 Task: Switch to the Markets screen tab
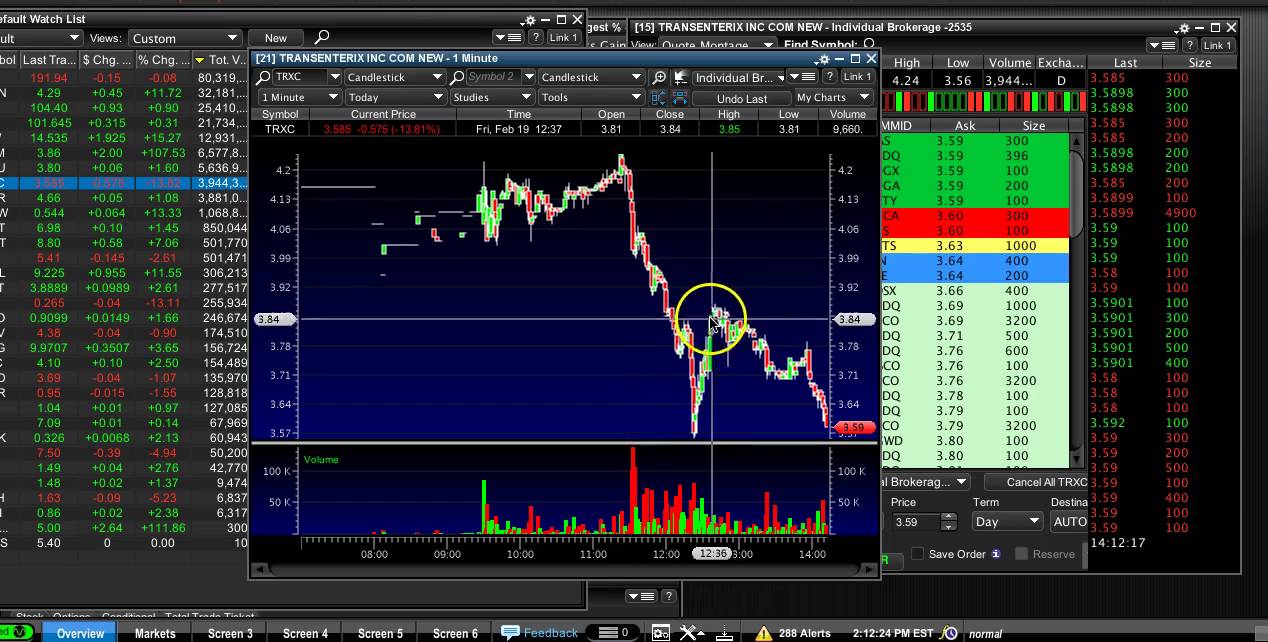coord(155,633)
